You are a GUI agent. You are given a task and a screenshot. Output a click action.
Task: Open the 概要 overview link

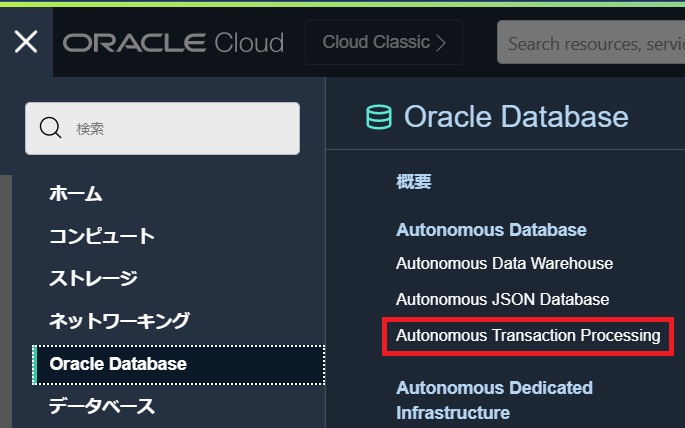point(413,182)
